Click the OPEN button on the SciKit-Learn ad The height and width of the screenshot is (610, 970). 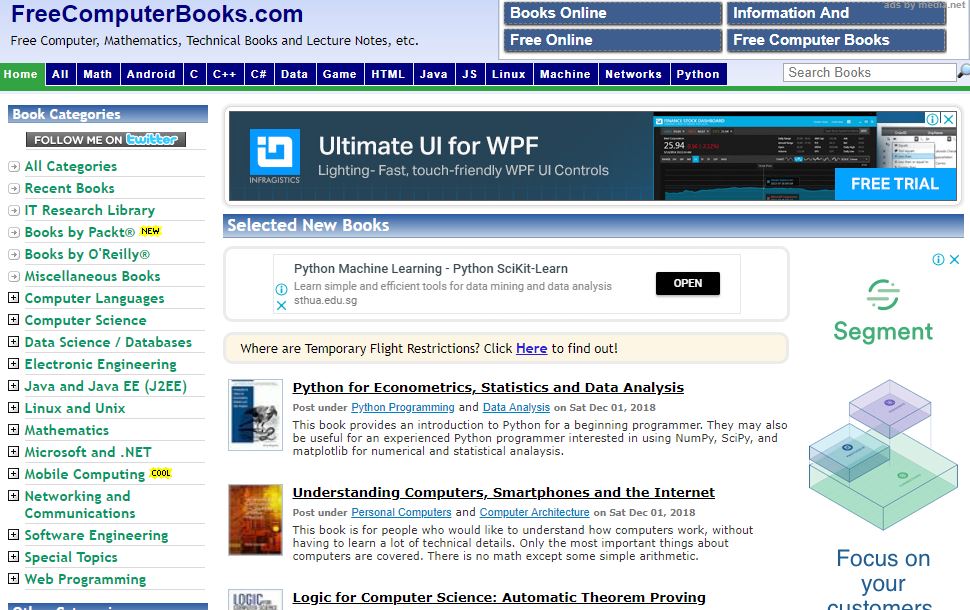pyautogui.click(x=686, y=283)
